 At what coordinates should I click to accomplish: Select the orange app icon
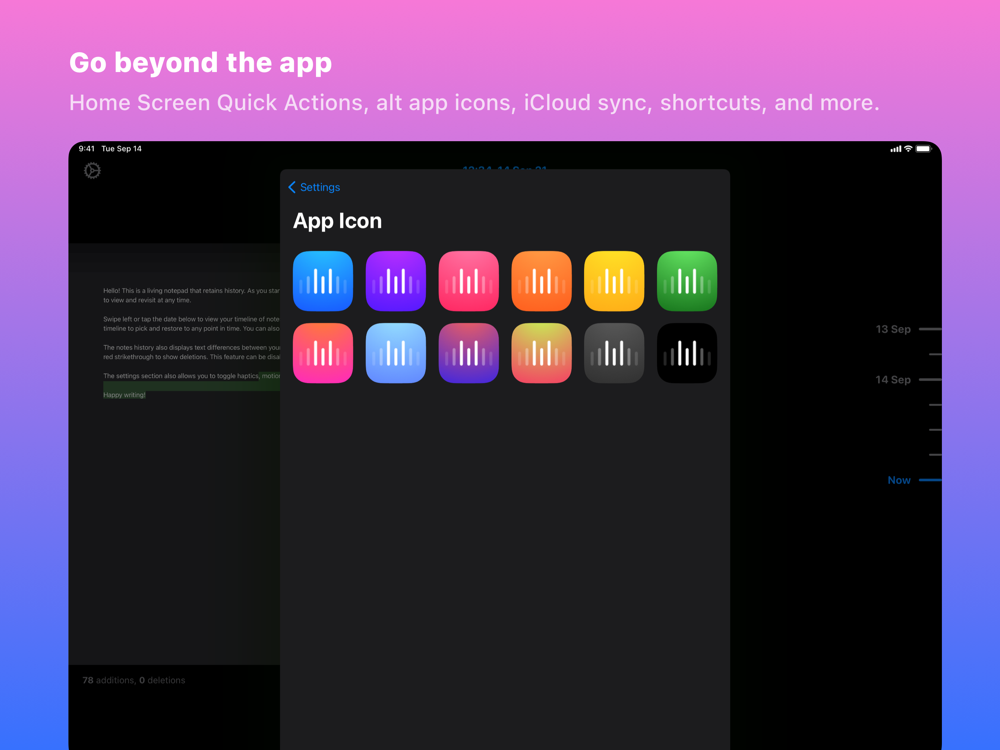coord(541,281)
